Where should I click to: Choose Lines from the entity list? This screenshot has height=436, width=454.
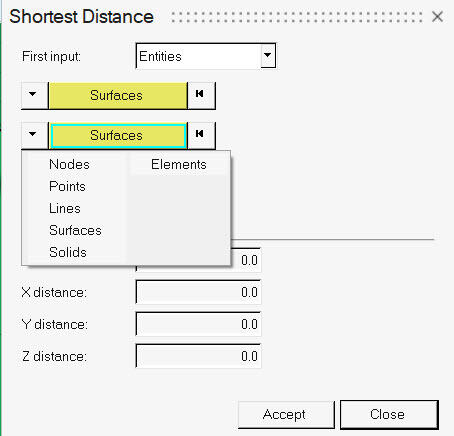pyautogui.click(x=65, y=208)
